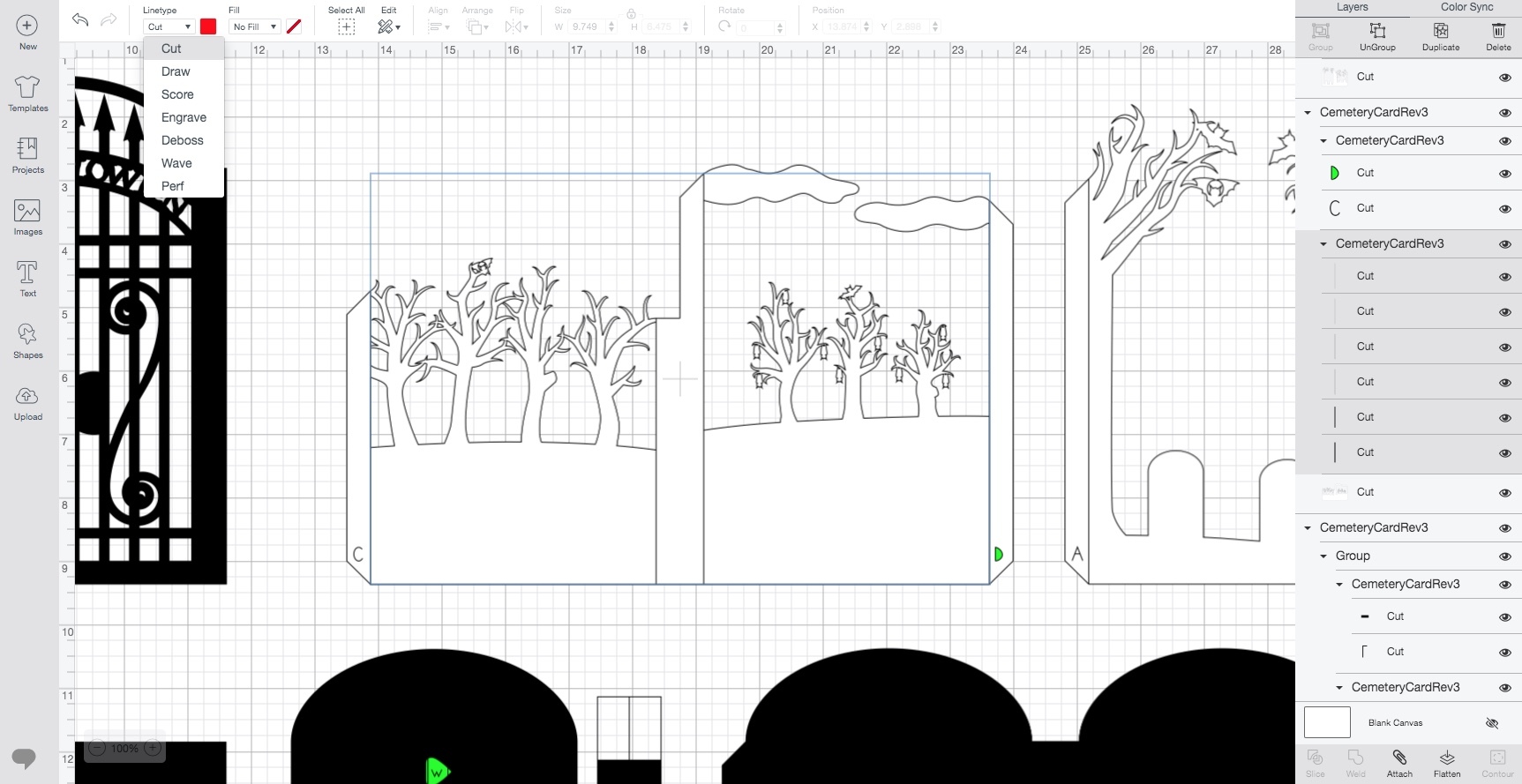Click the Redo arrow
The image size is (1522, 784).
(109, 19)
